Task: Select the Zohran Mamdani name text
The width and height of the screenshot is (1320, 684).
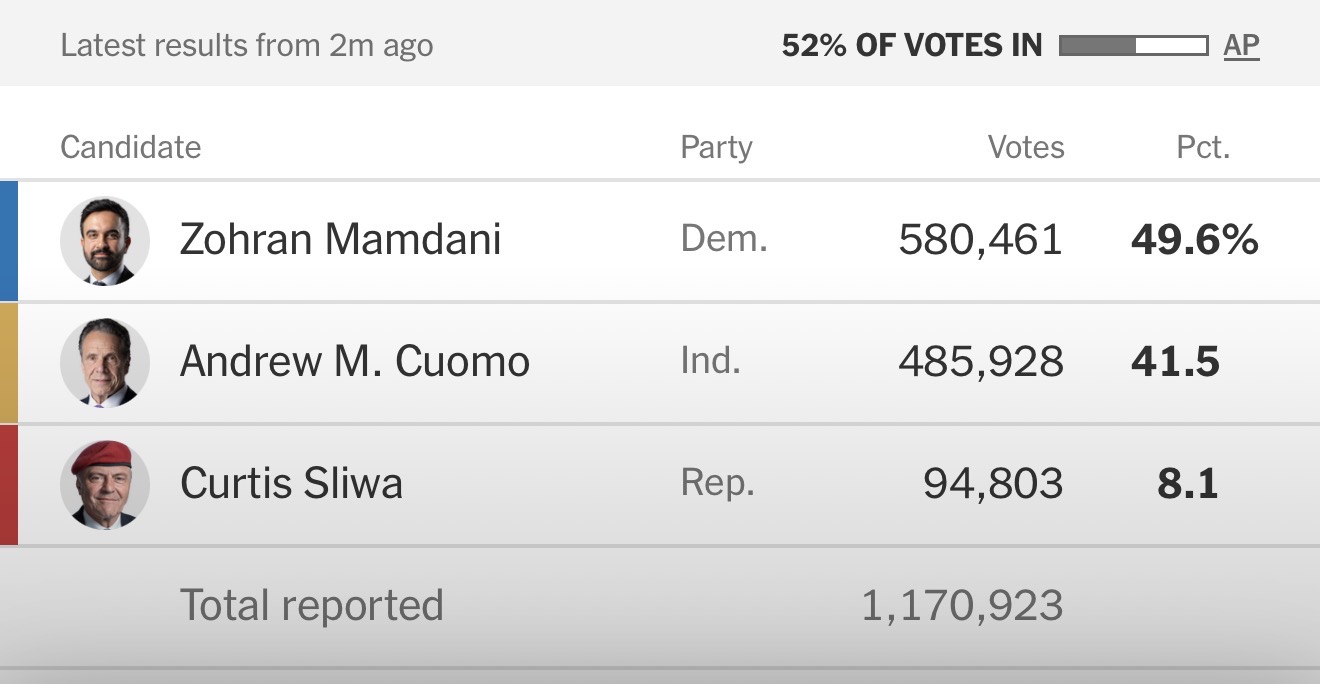Action: point(340,240)
